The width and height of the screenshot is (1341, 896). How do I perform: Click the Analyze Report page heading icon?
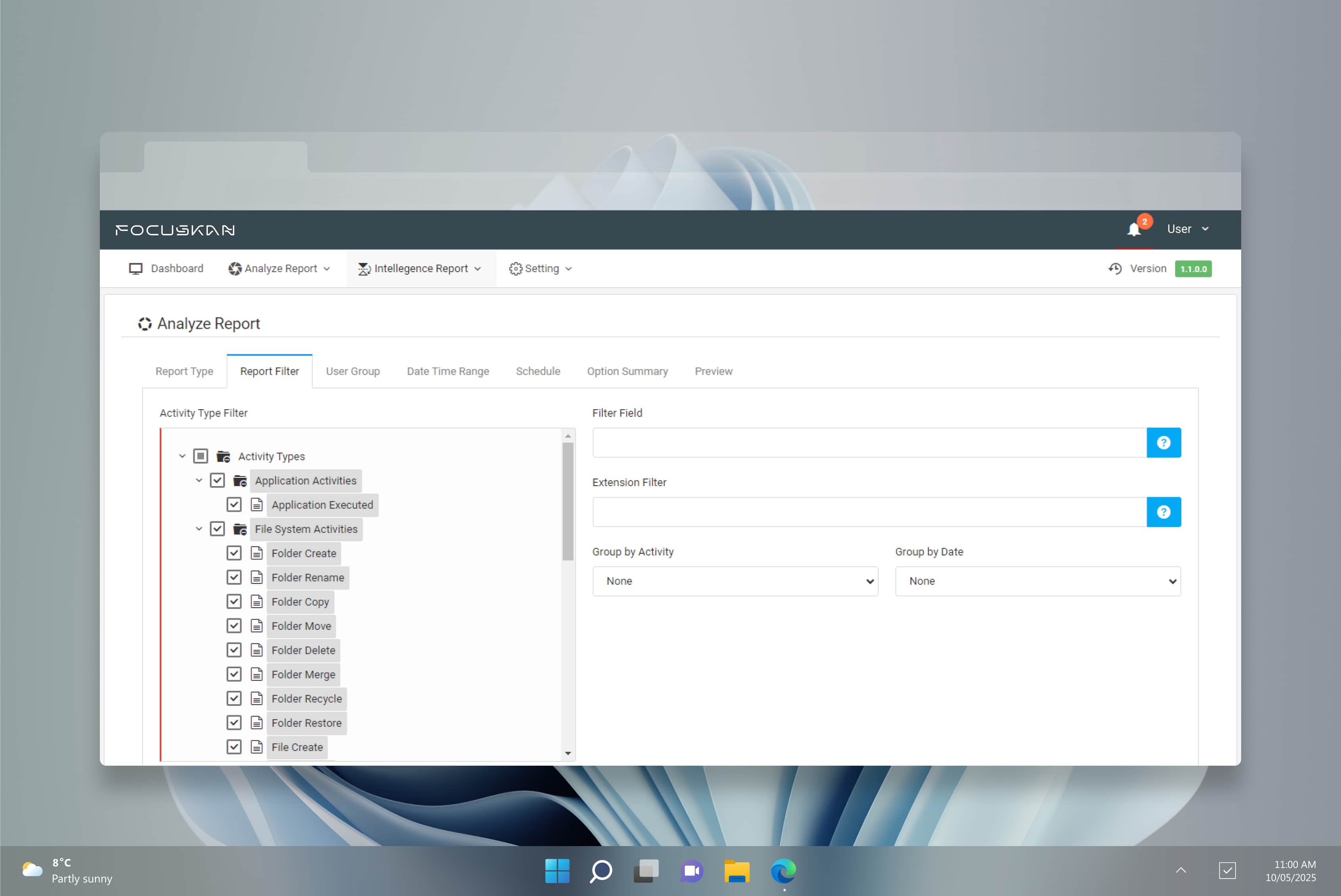(145, 324)
